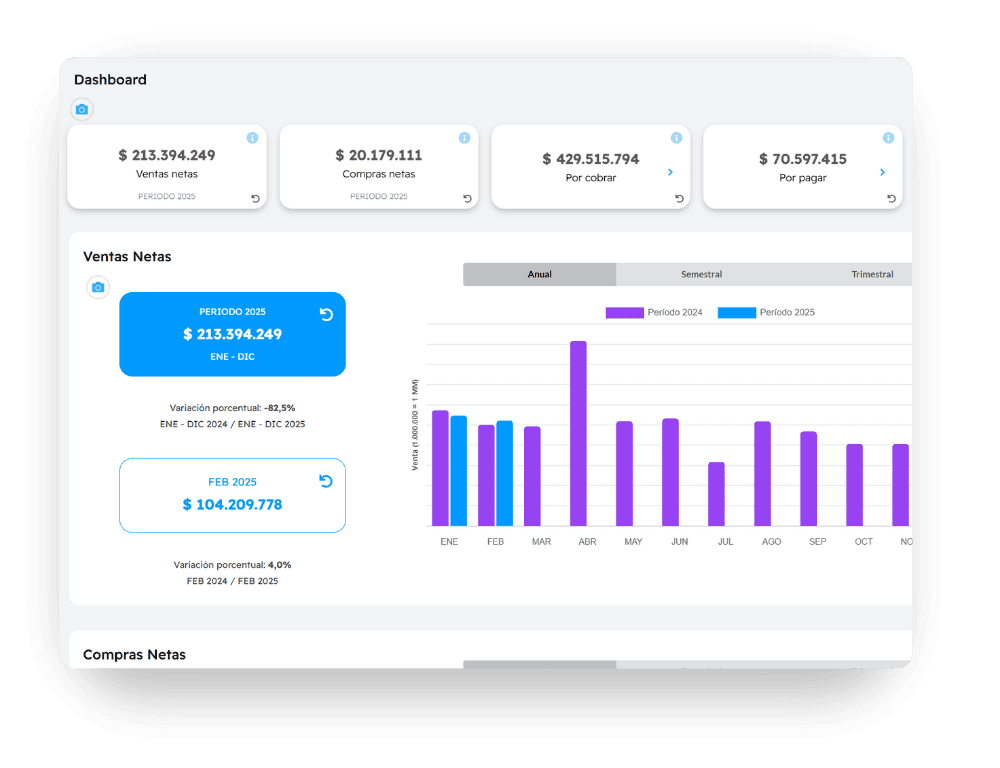Click the AGO month axis label
1000x768 pixels.
tap(771, 542)
